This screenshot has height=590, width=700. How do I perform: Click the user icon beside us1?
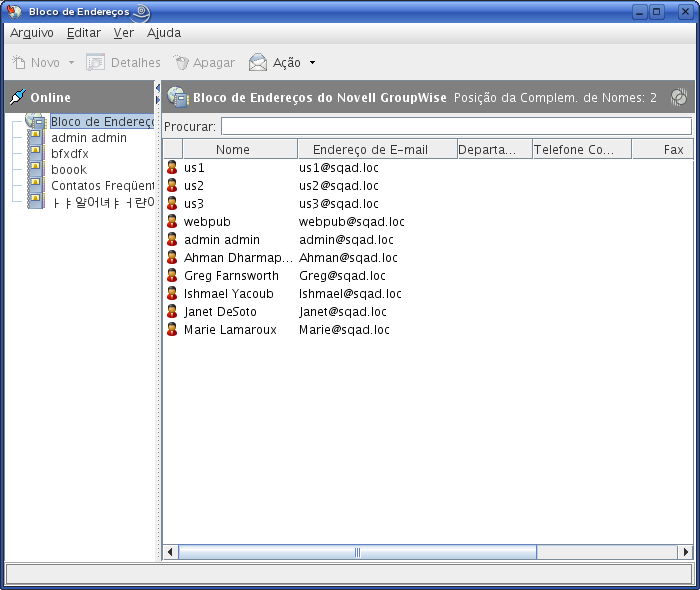coord(172,168)
